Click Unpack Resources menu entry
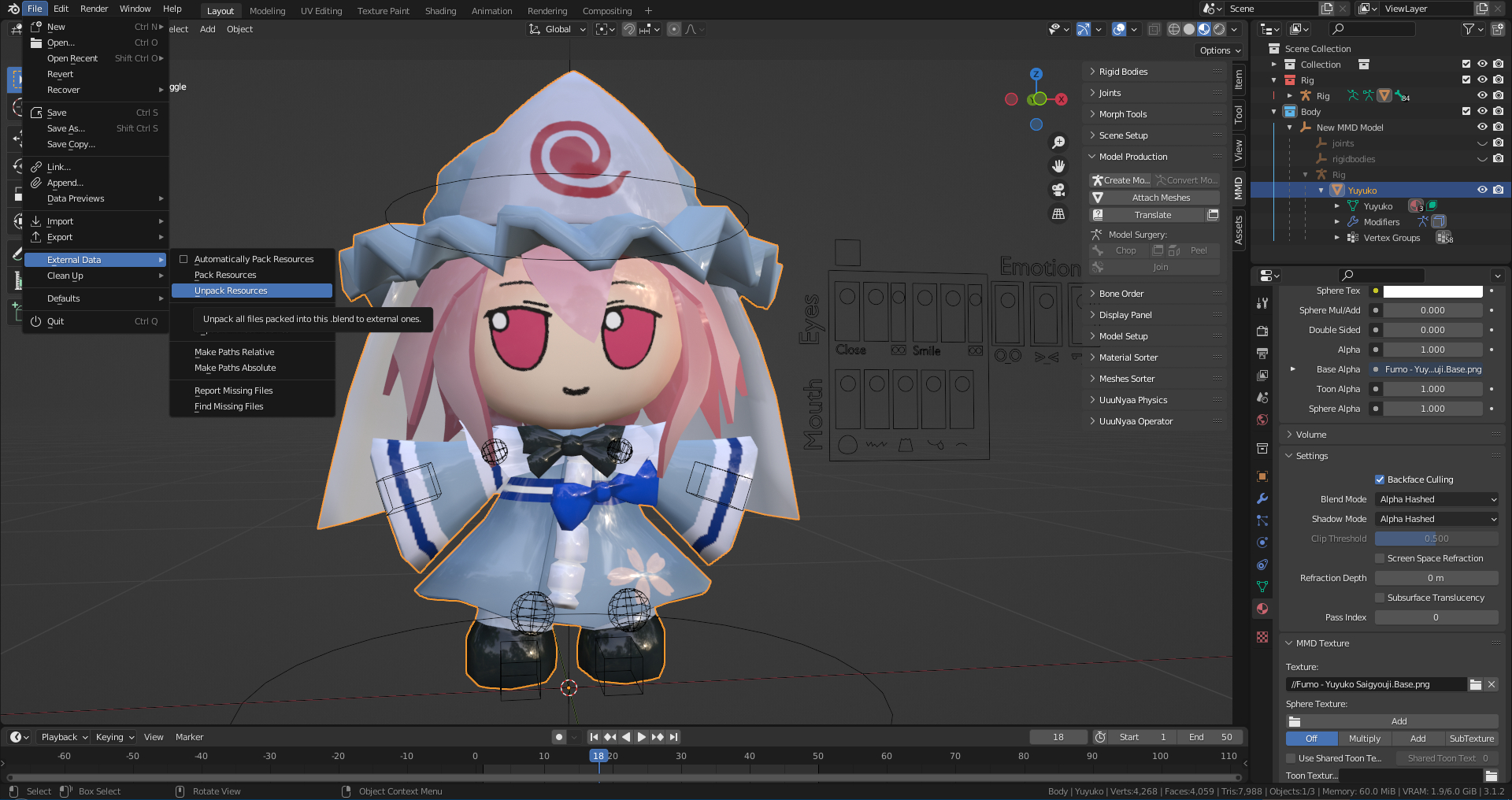The width and height of the screenshot is (1512, 800). coord(252,291)
